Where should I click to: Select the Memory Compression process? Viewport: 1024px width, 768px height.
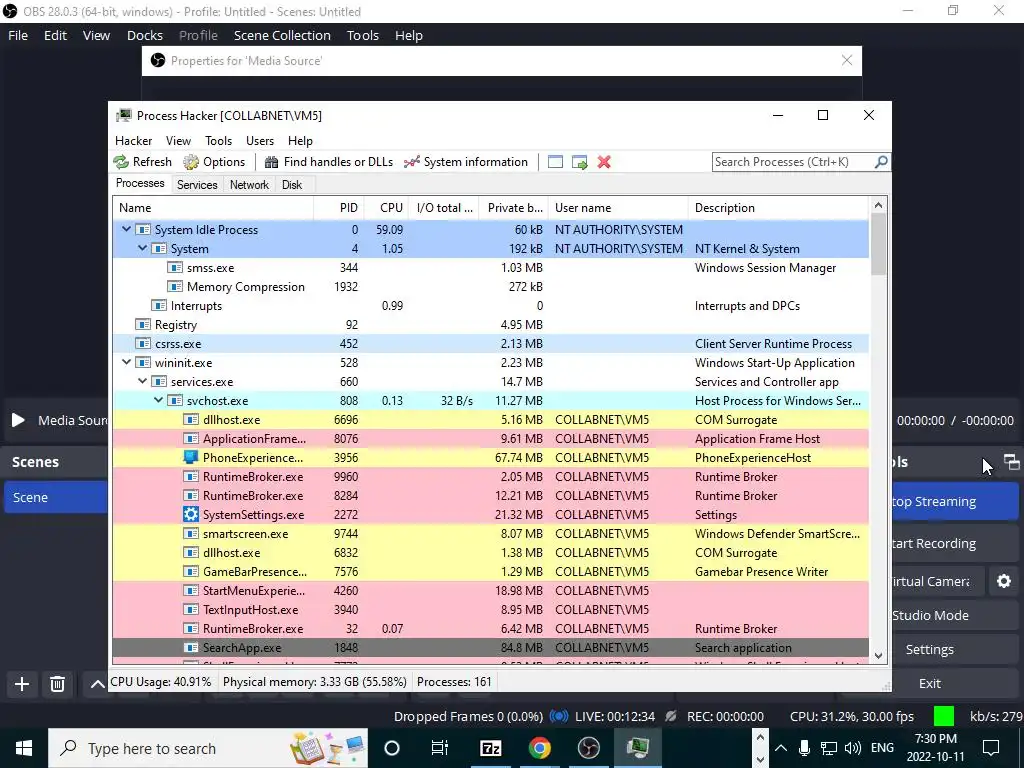tap(490, 287)
